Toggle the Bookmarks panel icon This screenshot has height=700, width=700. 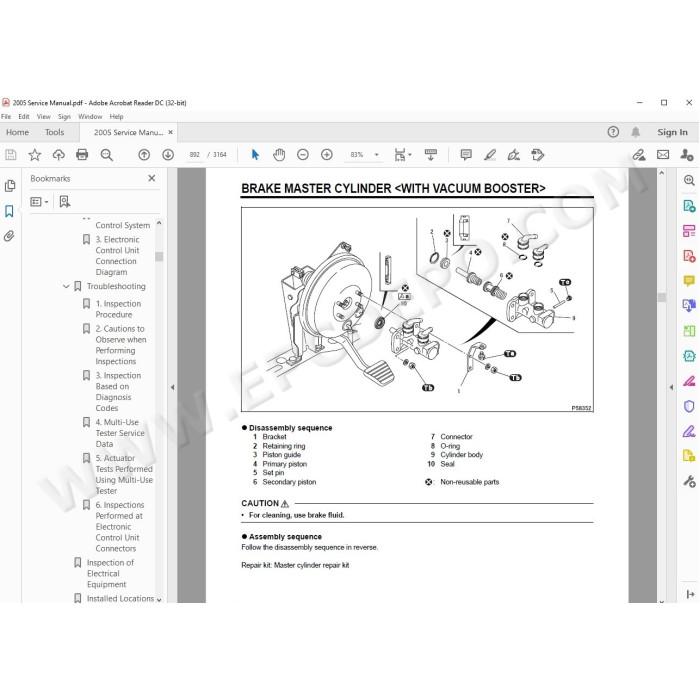tap(9, 211)
